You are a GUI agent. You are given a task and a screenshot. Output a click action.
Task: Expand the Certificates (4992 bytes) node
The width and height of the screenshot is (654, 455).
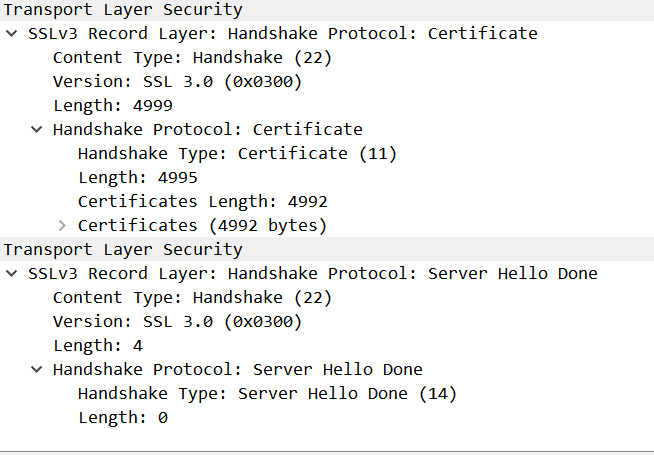click(61, 225)
